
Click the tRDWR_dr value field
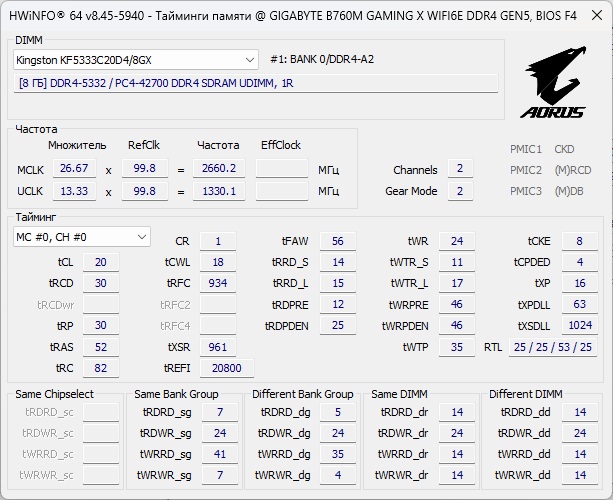(x=457, y=433)
